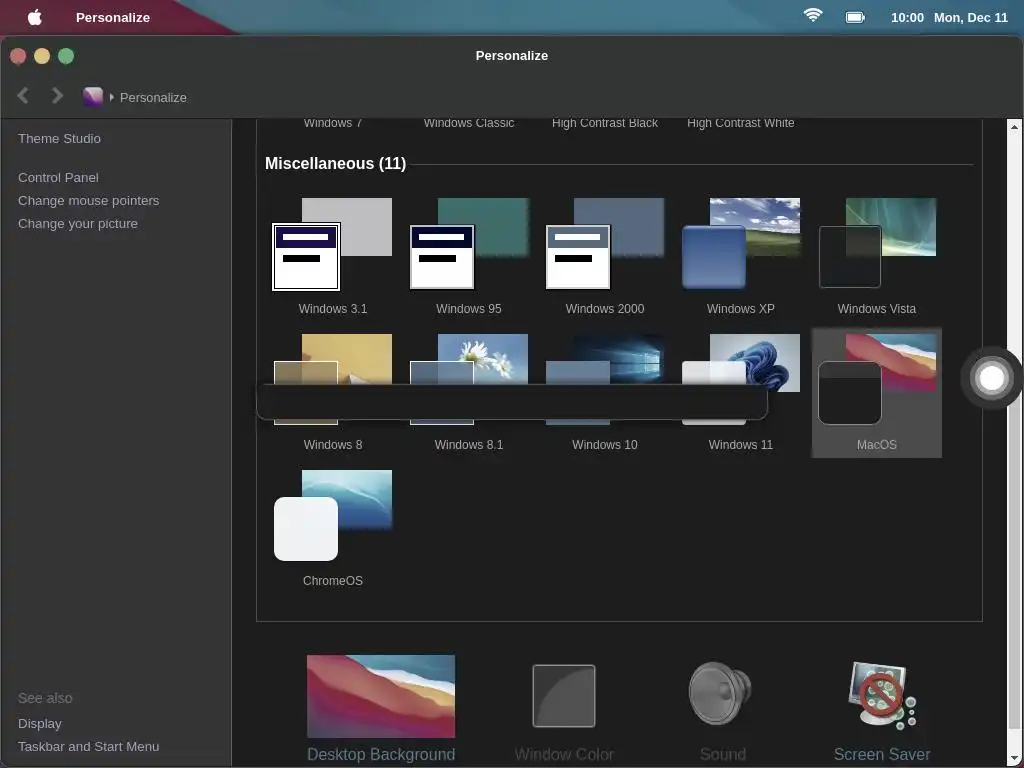The image size is (1024, 768).
Task: Open Theme Studio link
Action: [59, 138]
